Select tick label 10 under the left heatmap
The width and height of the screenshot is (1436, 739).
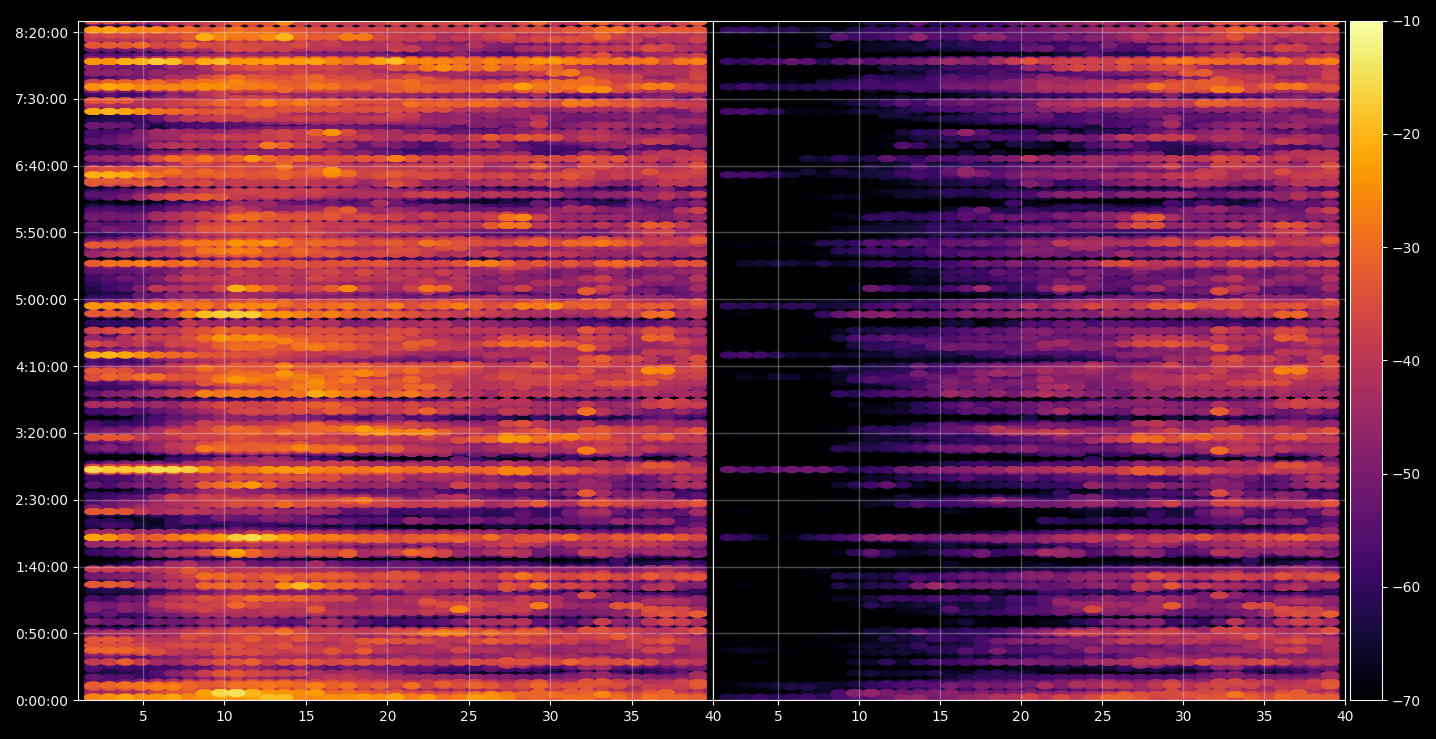(224, 716)
